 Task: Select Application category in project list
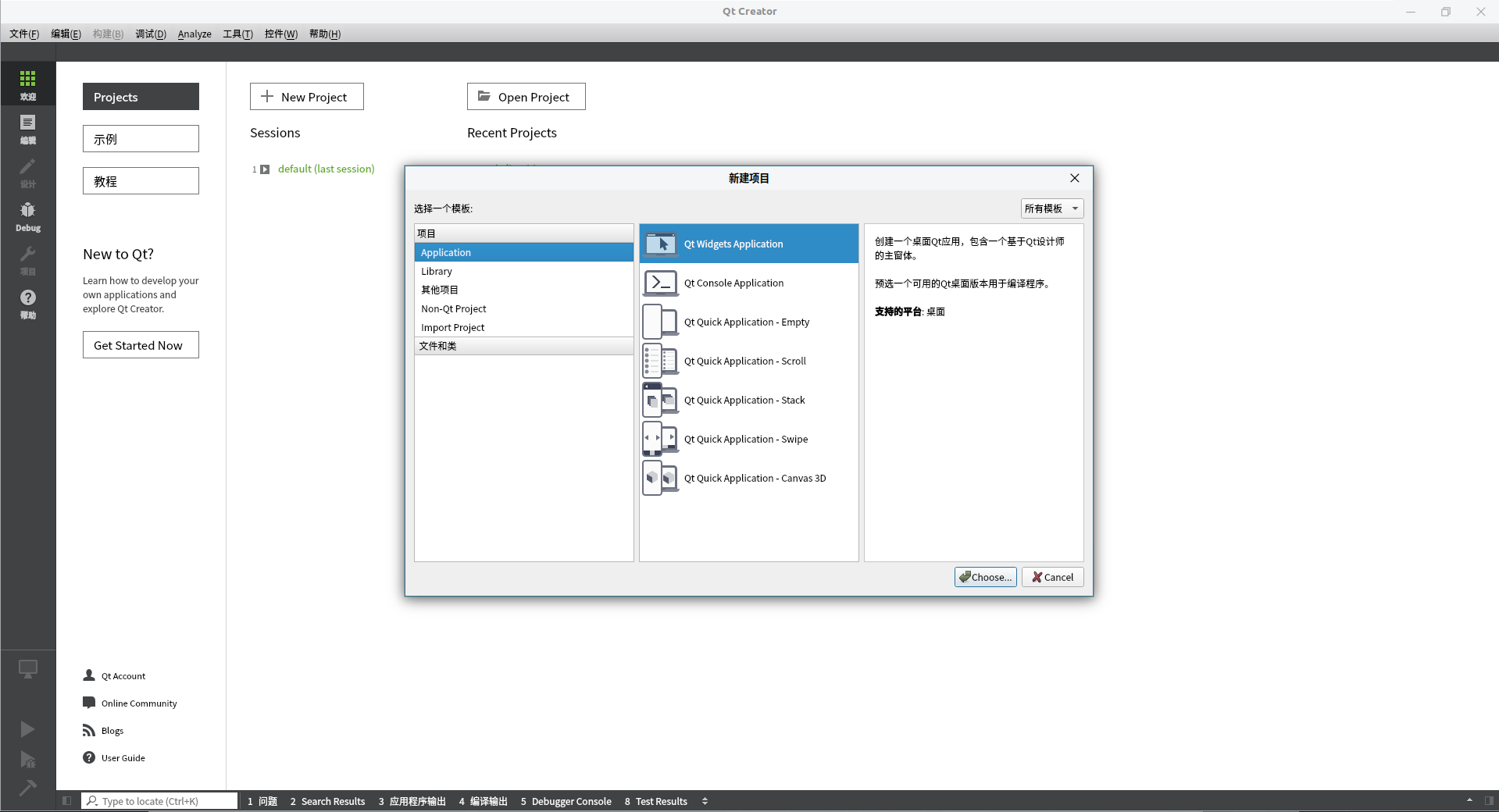click(524, 252)
